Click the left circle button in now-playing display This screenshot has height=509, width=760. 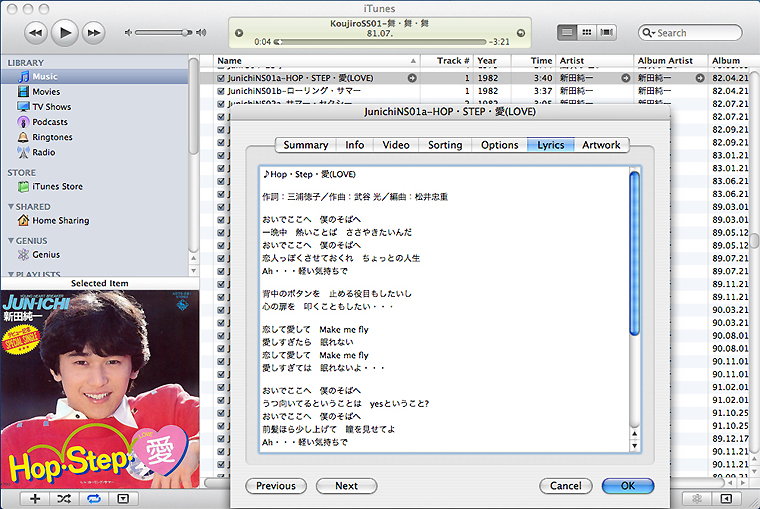(238, 33)
